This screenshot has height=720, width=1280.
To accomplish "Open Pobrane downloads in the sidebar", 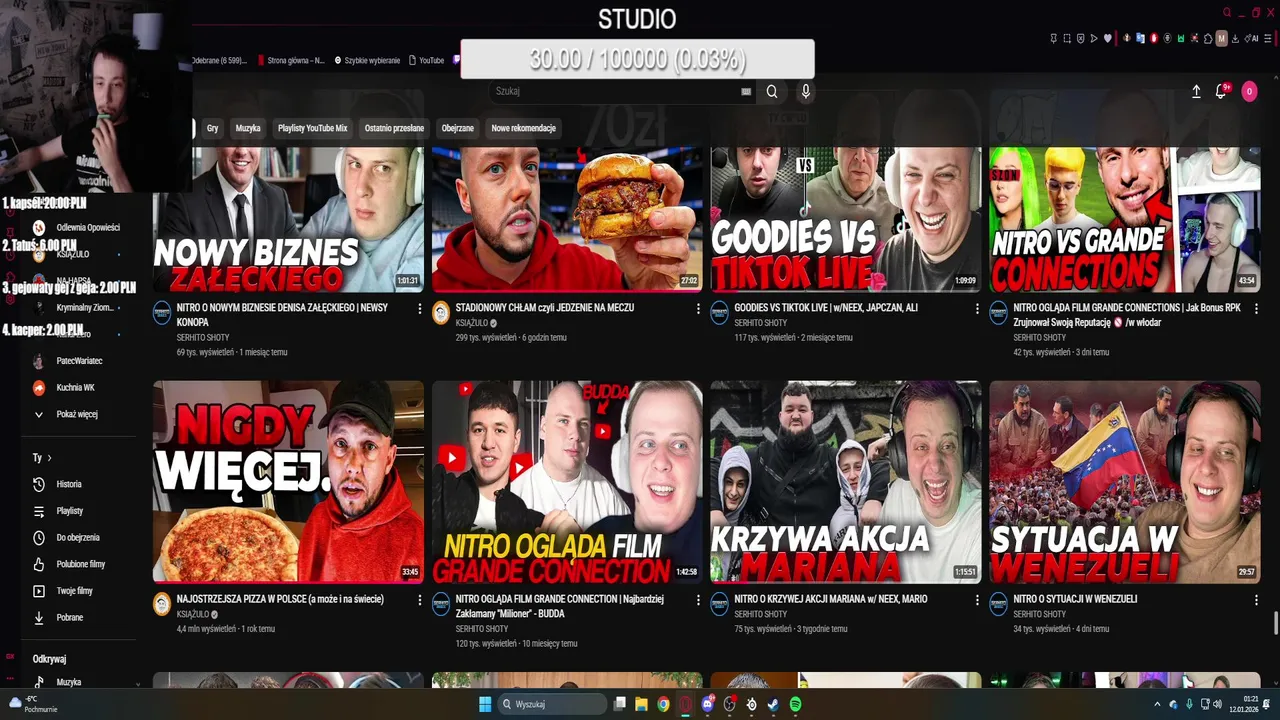I will (x=69, y=618).
